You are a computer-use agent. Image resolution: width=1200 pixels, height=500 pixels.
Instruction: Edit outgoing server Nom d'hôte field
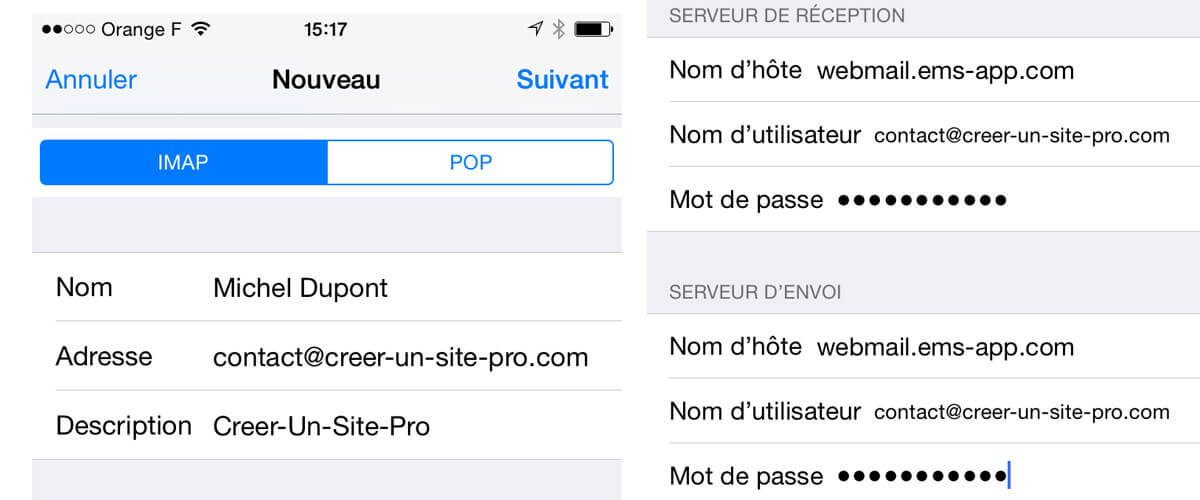(923, 347)
